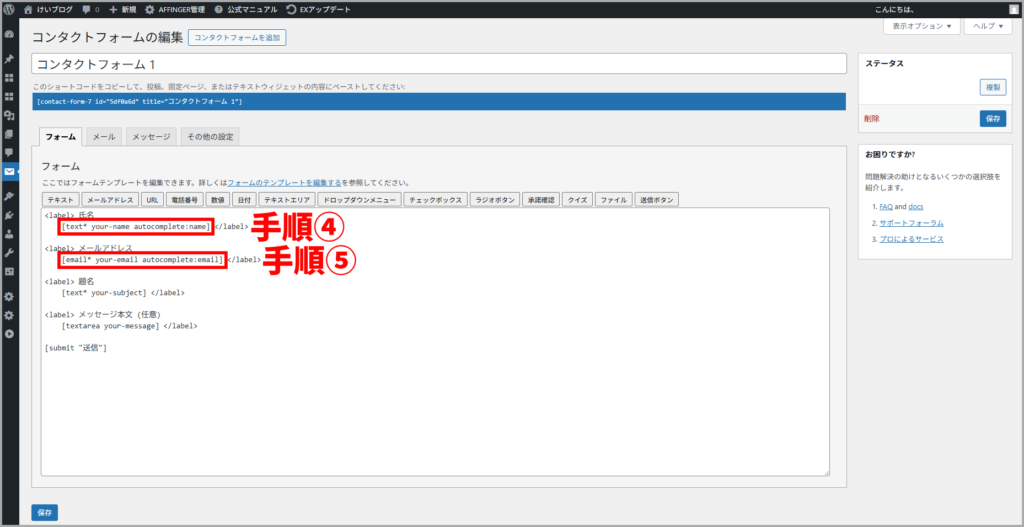Open the その他の設定 tab
The width and height of the screenshot is (1024, 527).
pyautogui.click(x=209, y=136)
